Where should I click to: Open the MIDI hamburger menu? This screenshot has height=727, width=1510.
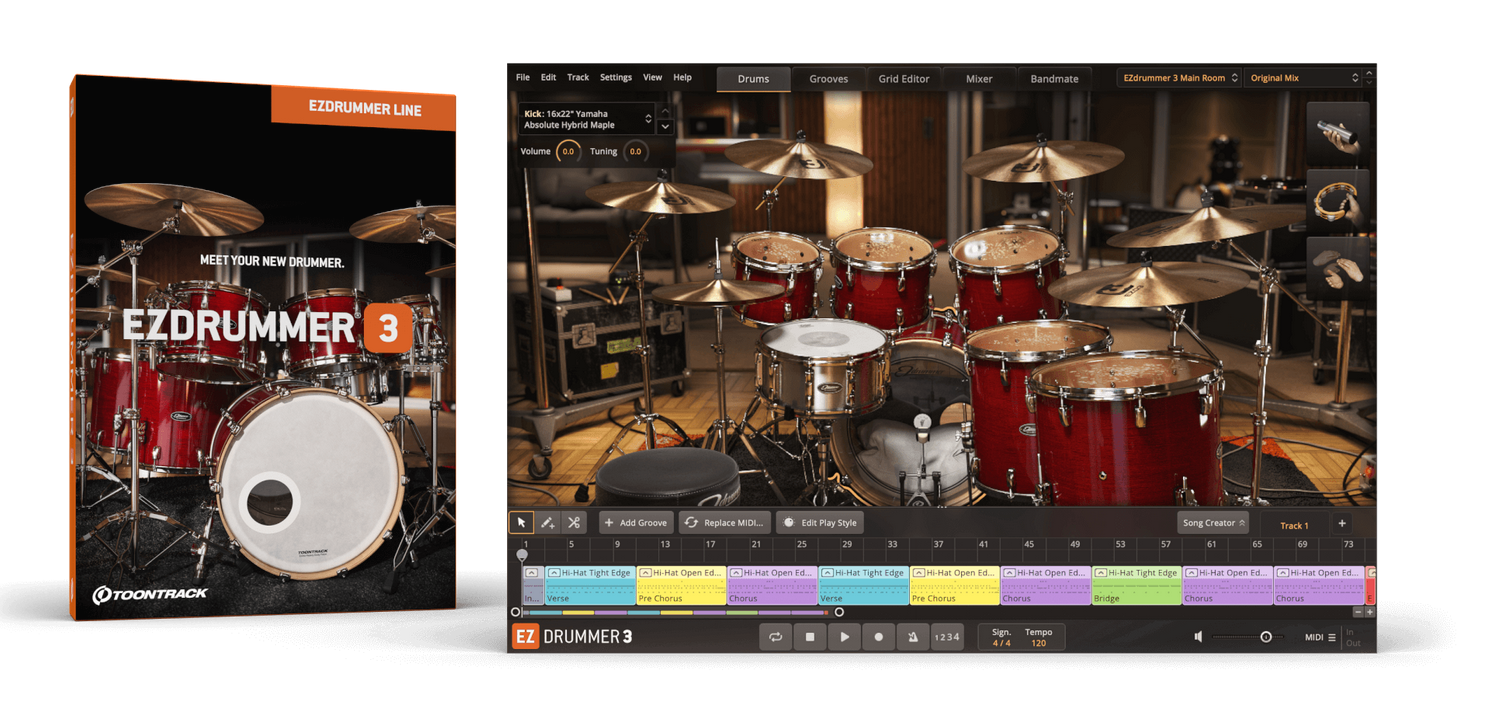[1332, 637]
